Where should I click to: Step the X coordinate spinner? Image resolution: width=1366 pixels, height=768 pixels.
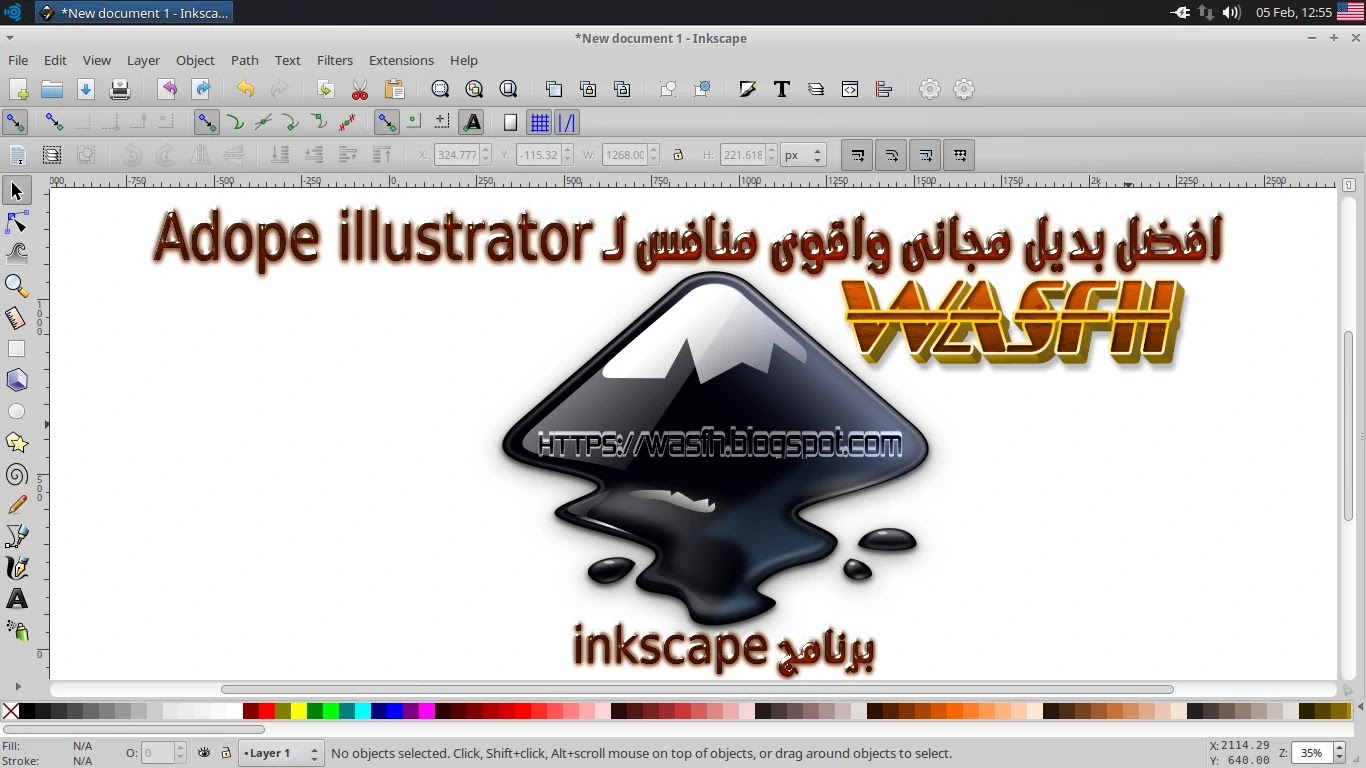pos(486,155)
